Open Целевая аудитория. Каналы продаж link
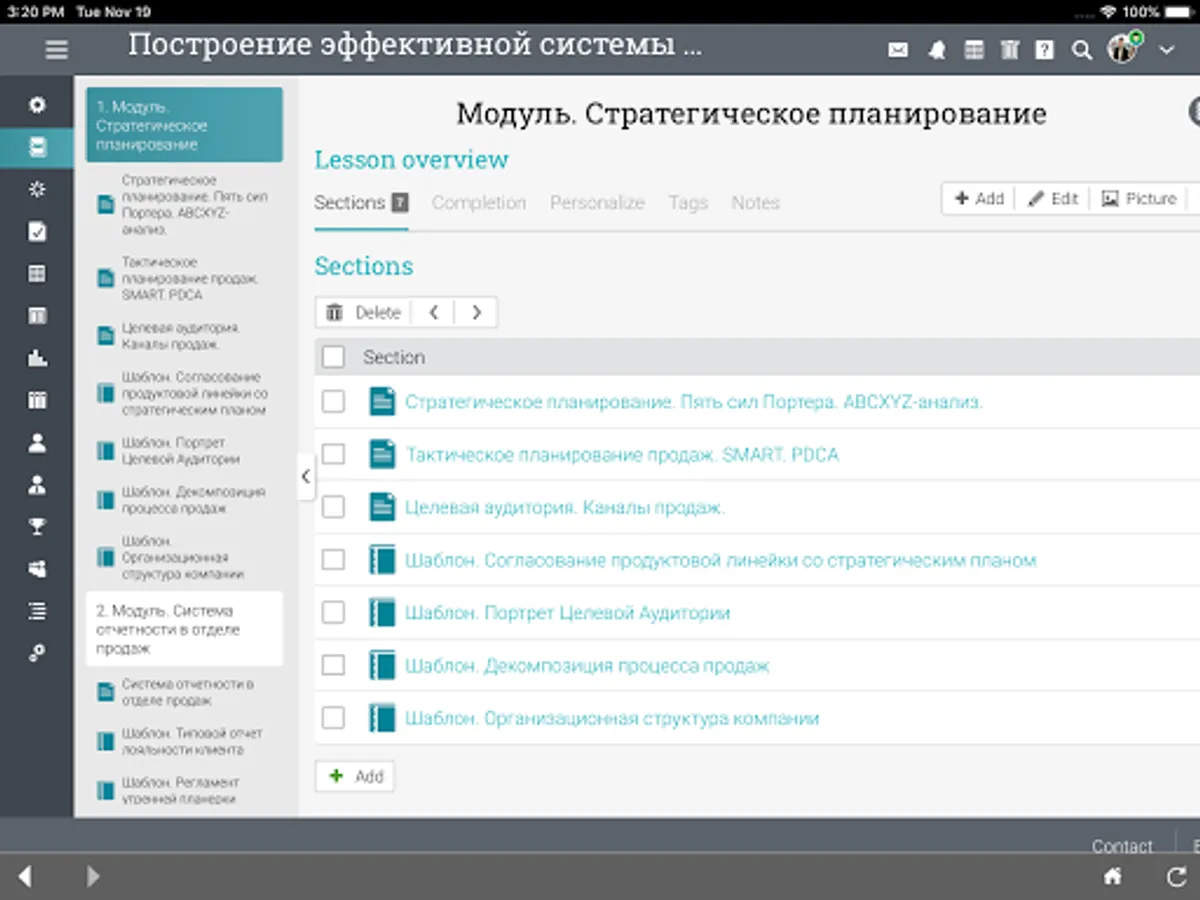 [565, 507]
